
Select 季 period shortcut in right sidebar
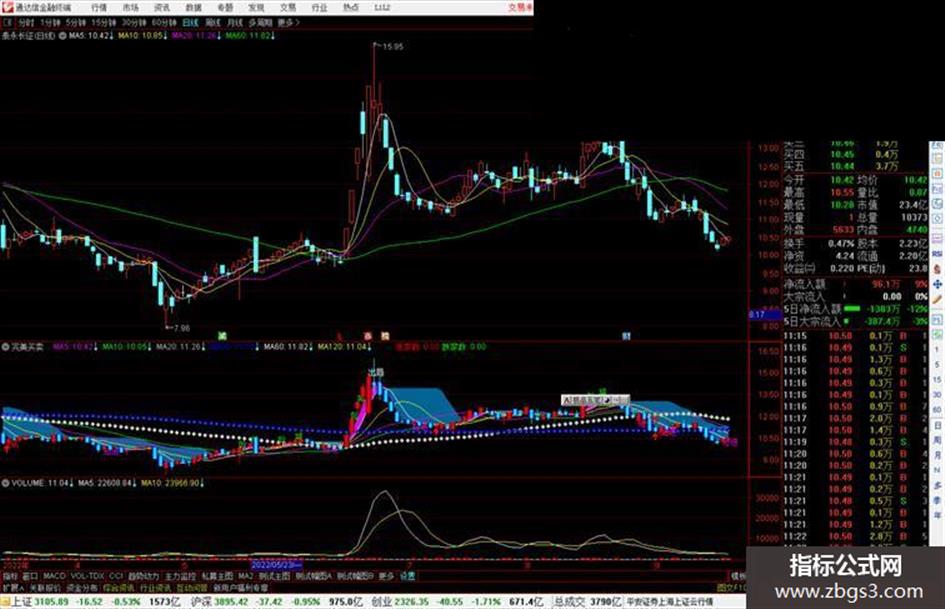937,500
